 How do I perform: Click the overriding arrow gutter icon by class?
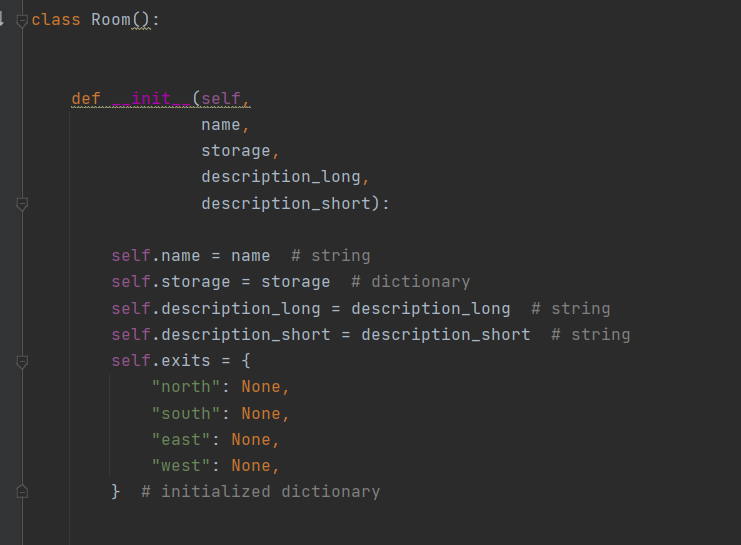point(1,19)
